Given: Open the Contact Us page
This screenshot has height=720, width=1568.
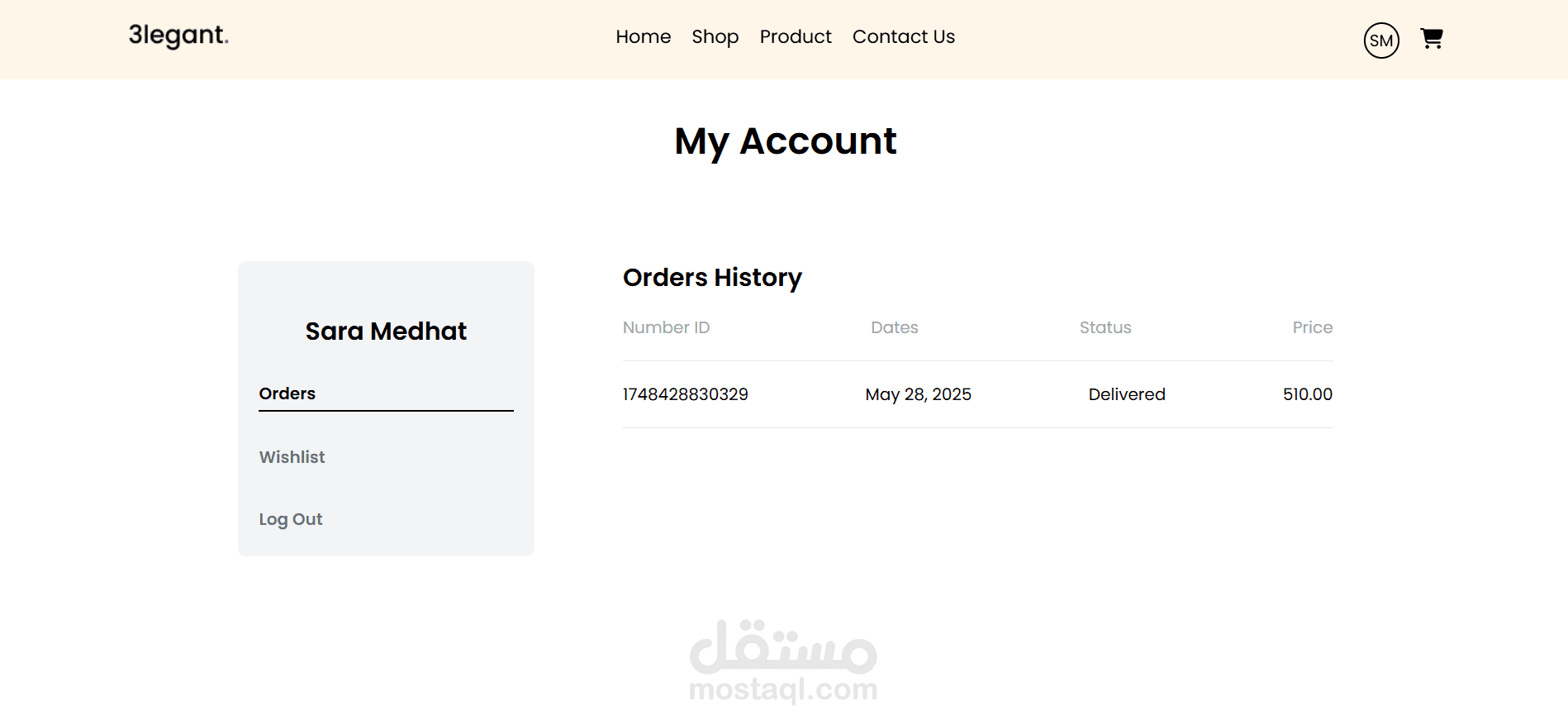Looking at the screenshot, I should click(x=903, y=37).
